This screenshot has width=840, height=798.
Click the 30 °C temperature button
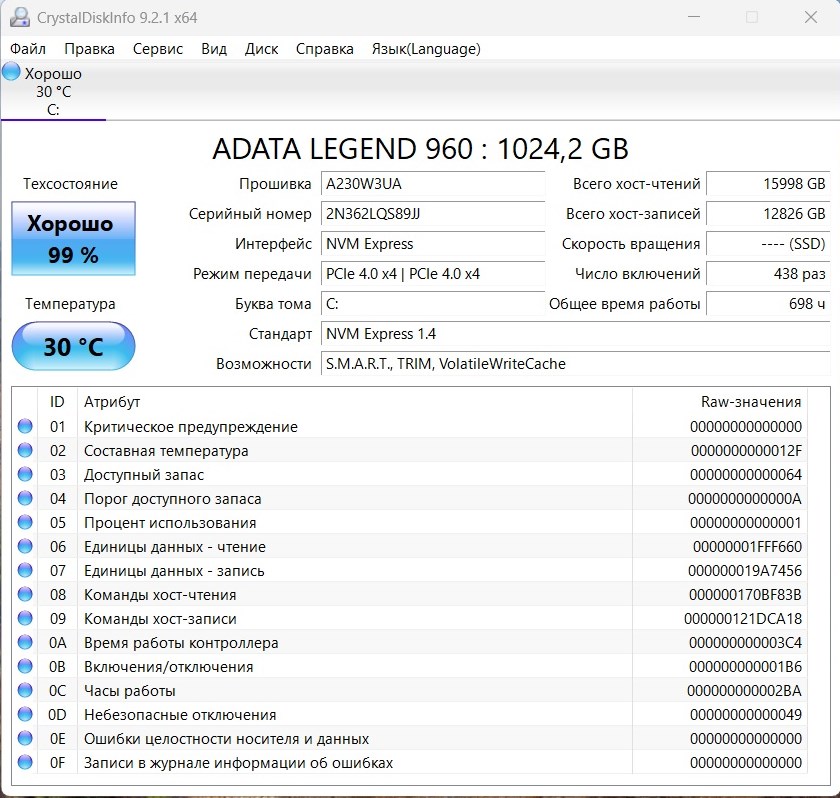(x=73, y=346)
